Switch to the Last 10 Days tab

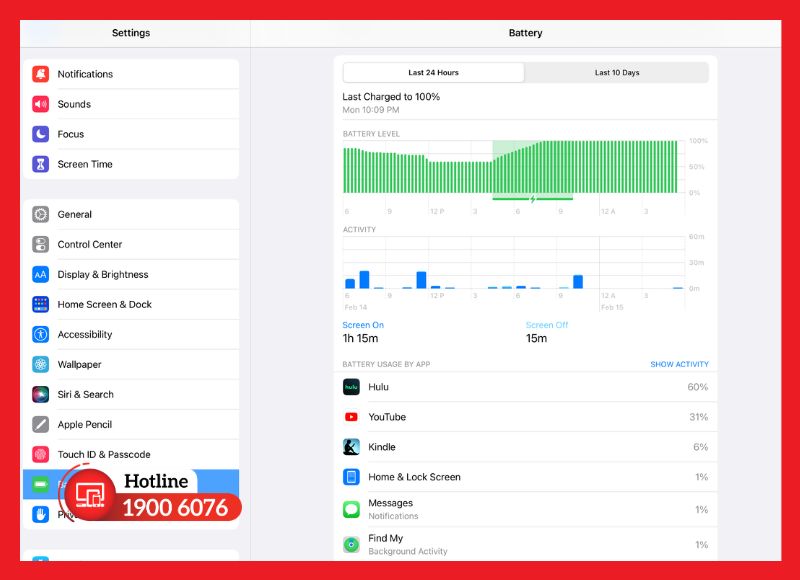tap(616, 73)
